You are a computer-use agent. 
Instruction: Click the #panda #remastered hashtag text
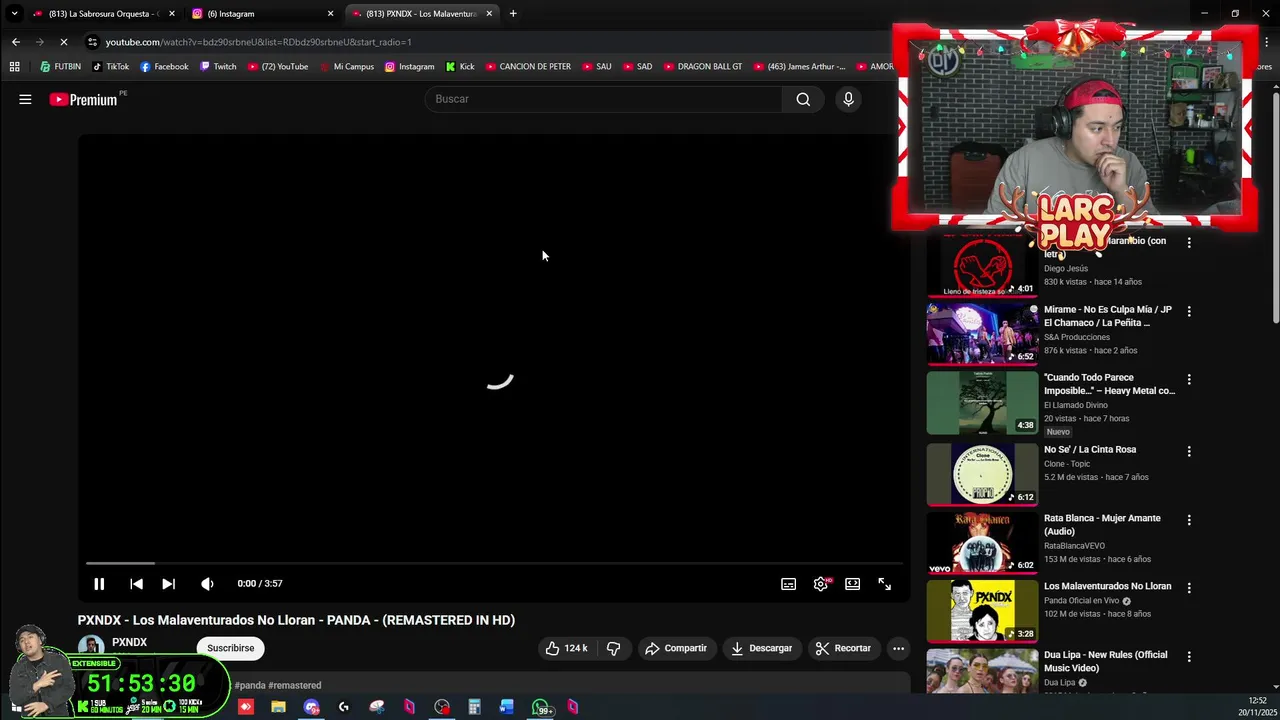click(278, 685)
